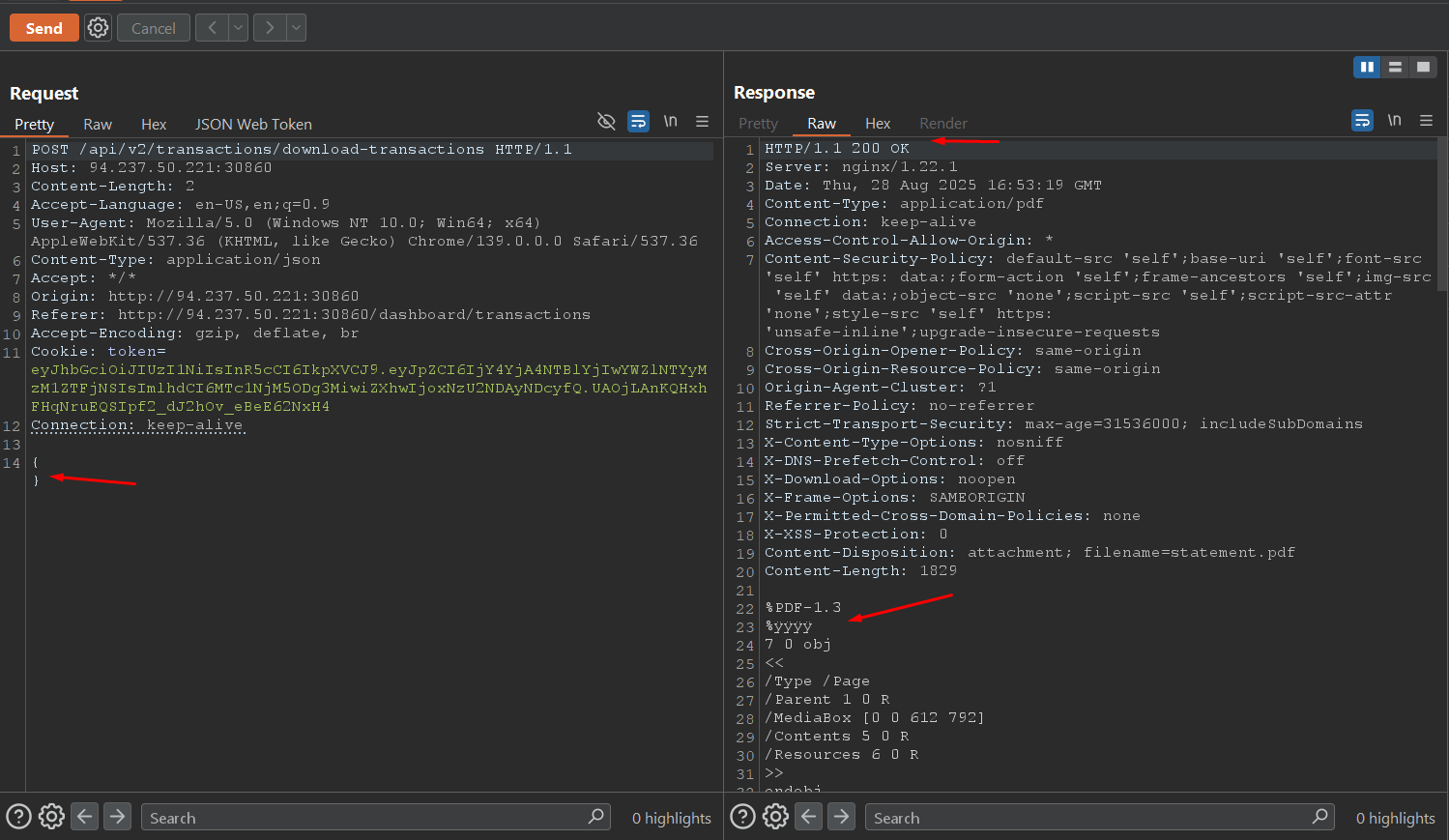The image size is (1449, 840).
Task: Switch Request view to Raw tab
Action: pyautogui.click(x=98, y=124)
